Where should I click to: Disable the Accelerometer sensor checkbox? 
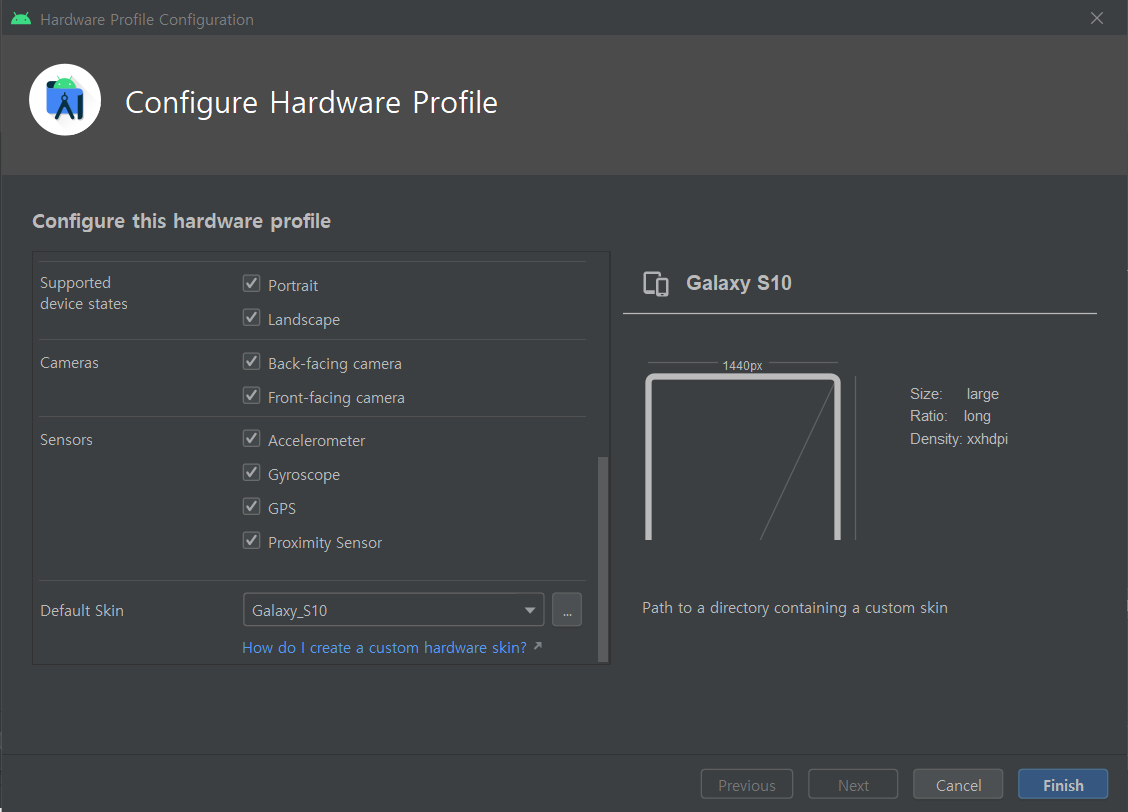tap(251, 438)
